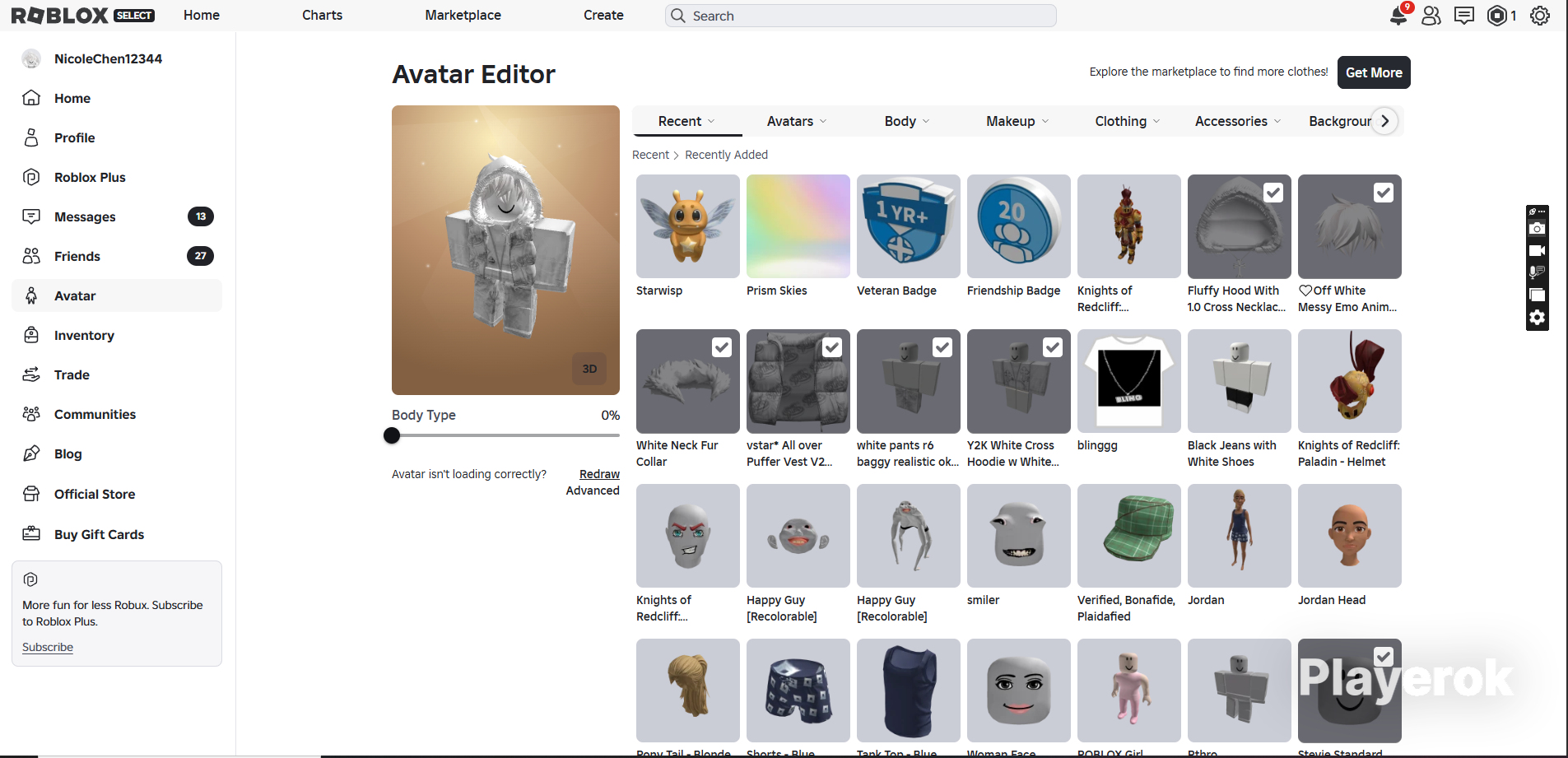
Task: Click the Get More button
Action: pos(1374,72)
